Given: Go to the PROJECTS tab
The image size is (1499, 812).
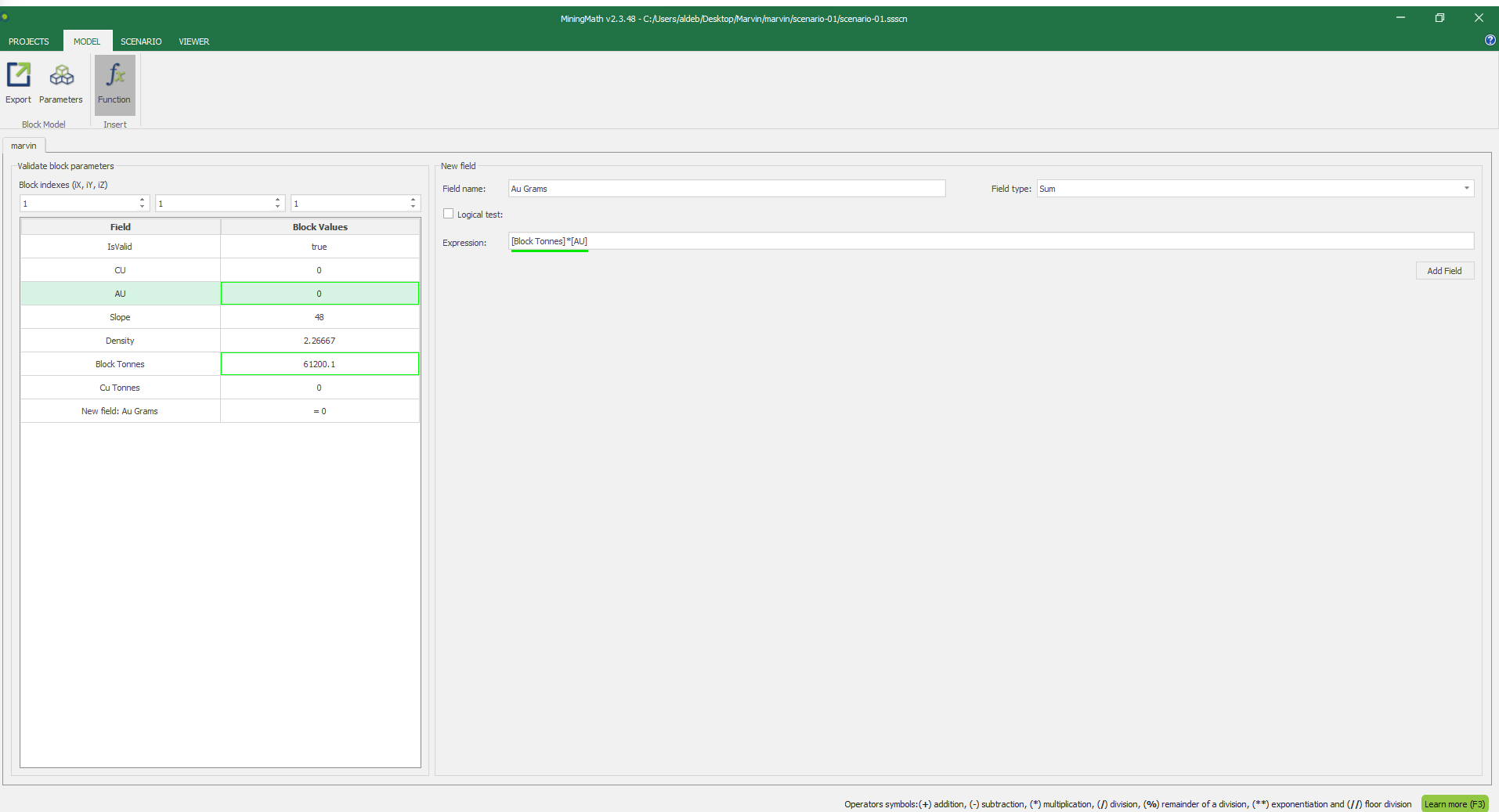Looking at the screenshot, I should click(29, 42).
